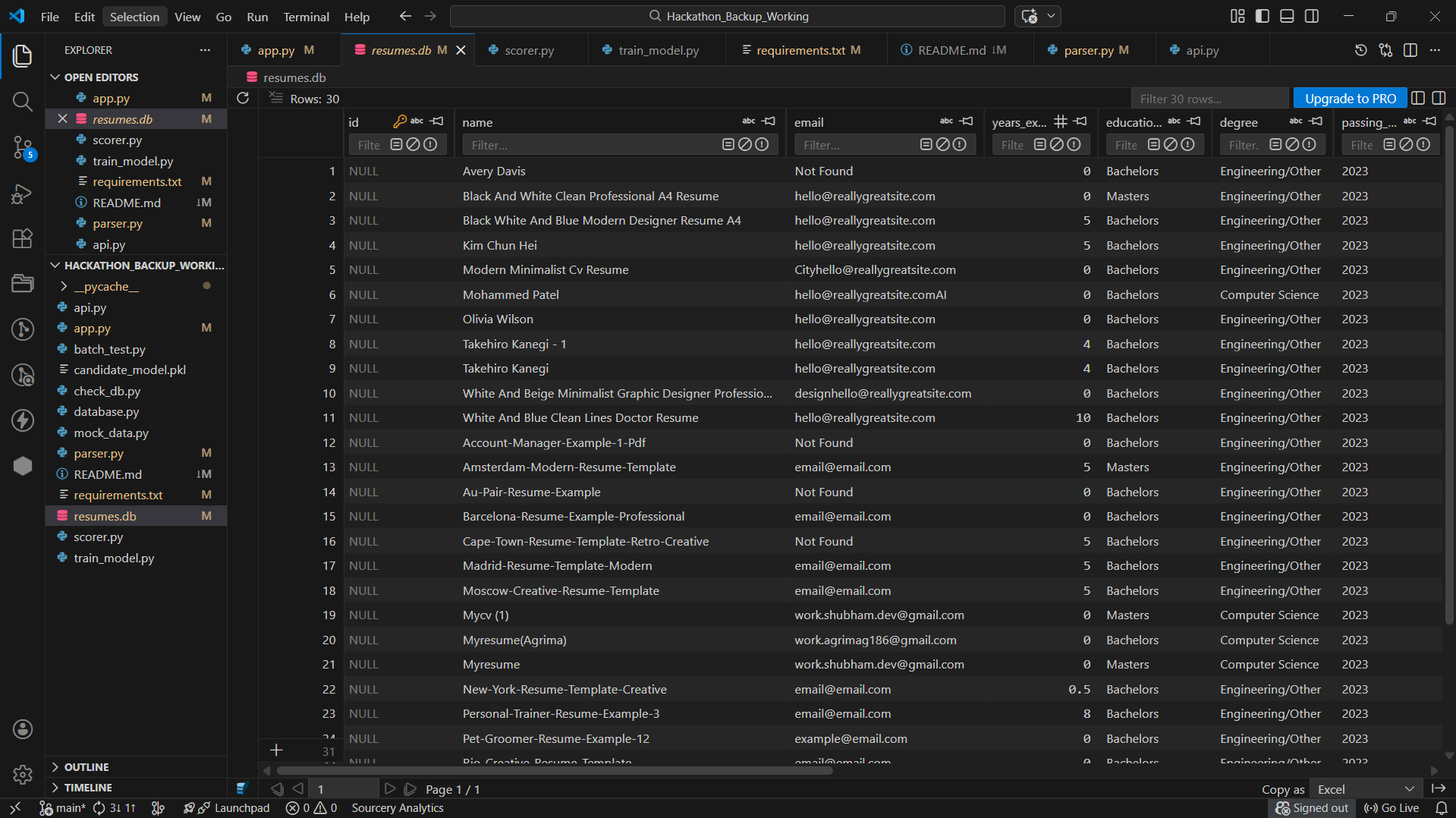
Task: Open the Search view in activity bar
Action: [22, 102]
